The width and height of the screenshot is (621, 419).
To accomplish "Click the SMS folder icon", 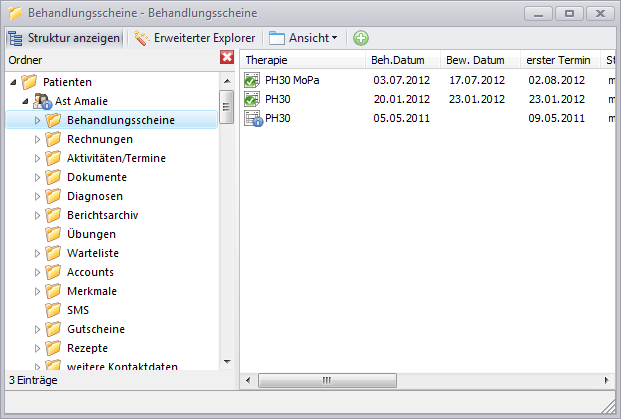I will click(x=53, y=310).
